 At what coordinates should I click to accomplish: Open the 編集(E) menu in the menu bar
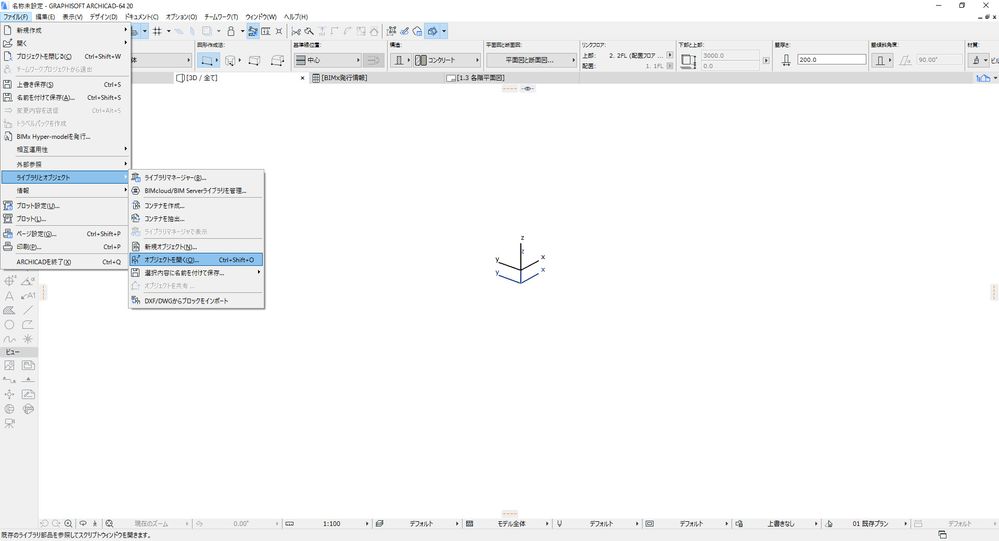tap(45, 17)
